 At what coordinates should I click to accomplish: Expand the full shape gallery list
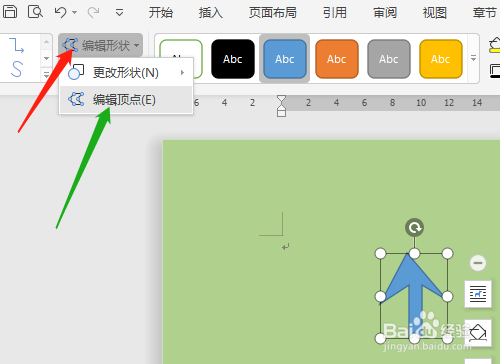pyautogui.click(x=46, y=74)
